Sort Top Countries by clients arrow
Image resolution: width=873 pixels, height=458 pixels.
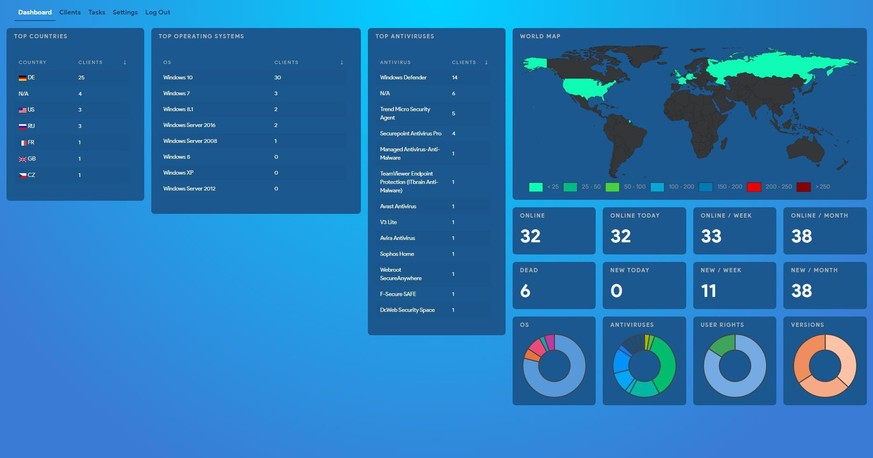[x=125, y=62]
